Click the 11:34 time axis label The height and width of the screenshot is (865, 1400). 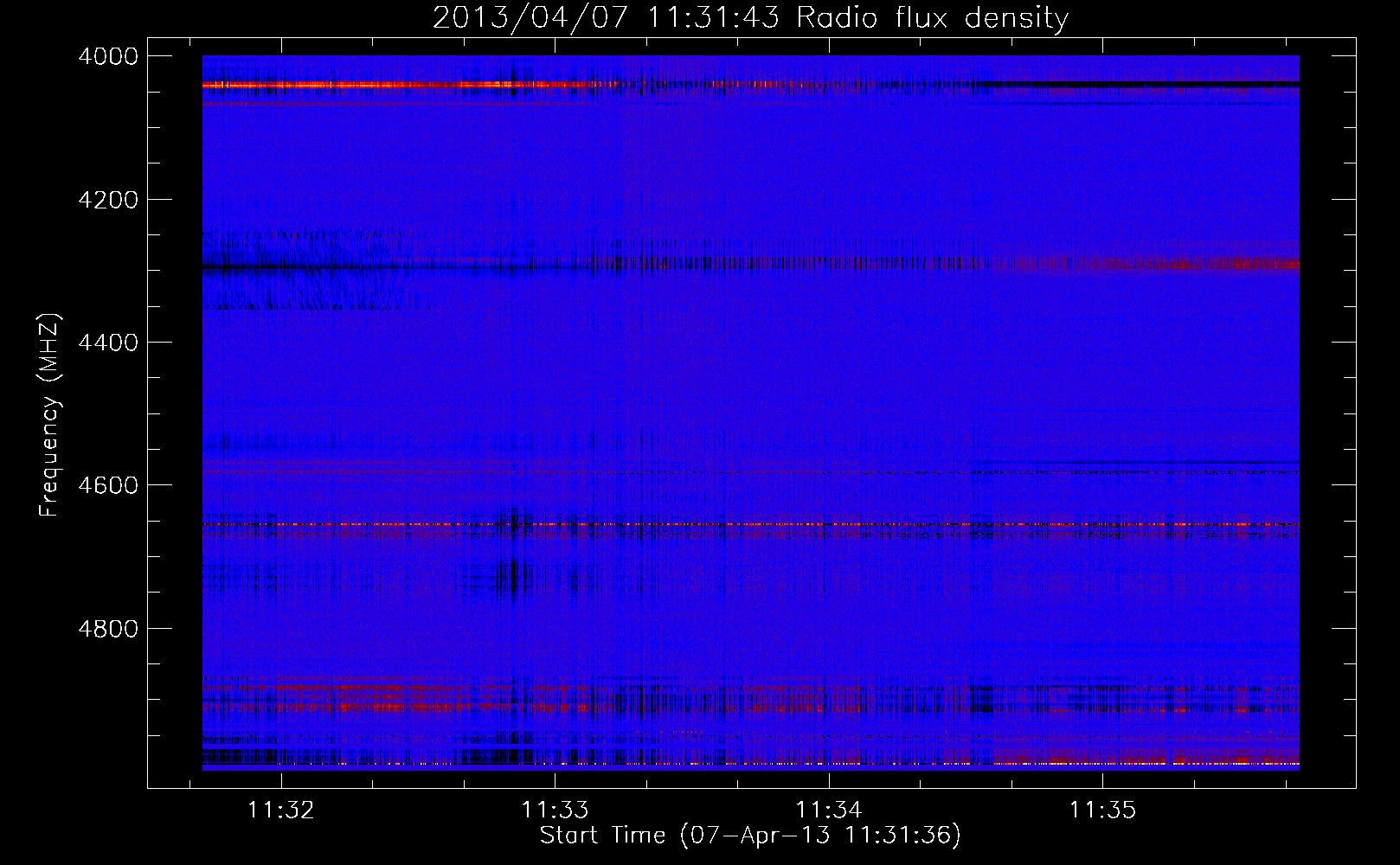(829, 810)
